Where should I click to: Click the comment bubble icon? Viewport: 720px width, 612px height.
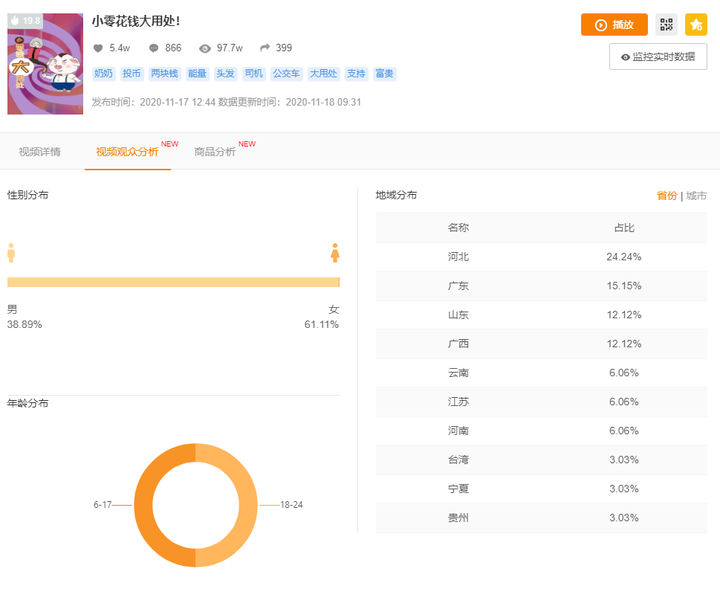point(154,48)
